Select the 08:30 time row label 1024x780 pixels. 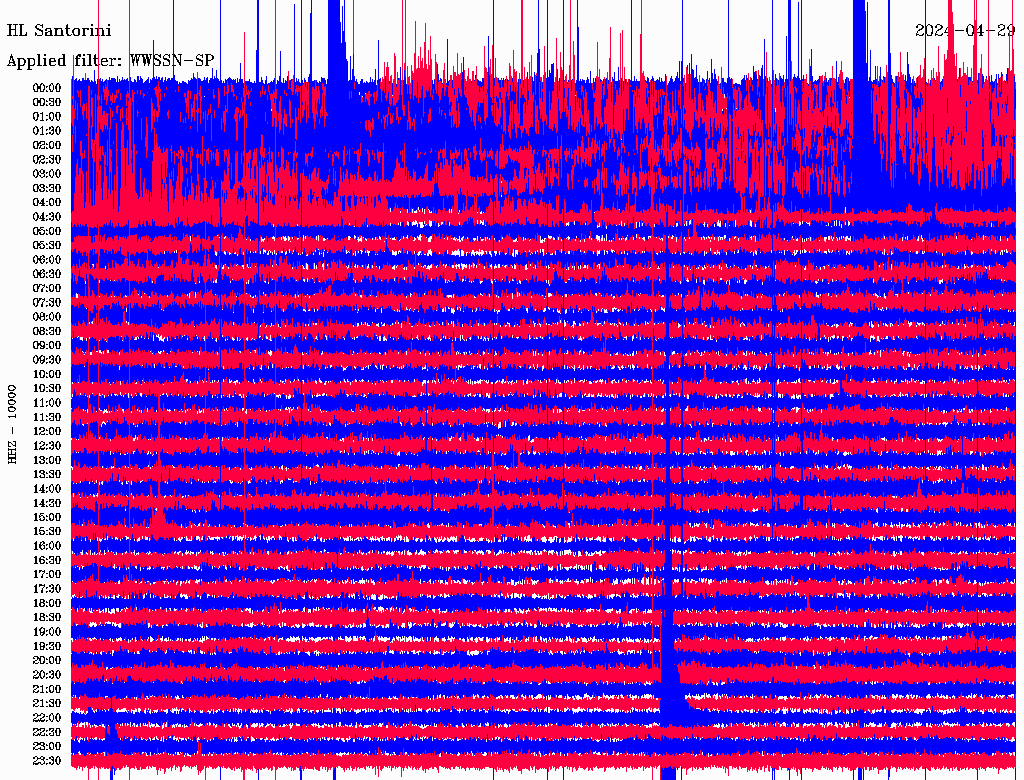click(x=47, y=331)
